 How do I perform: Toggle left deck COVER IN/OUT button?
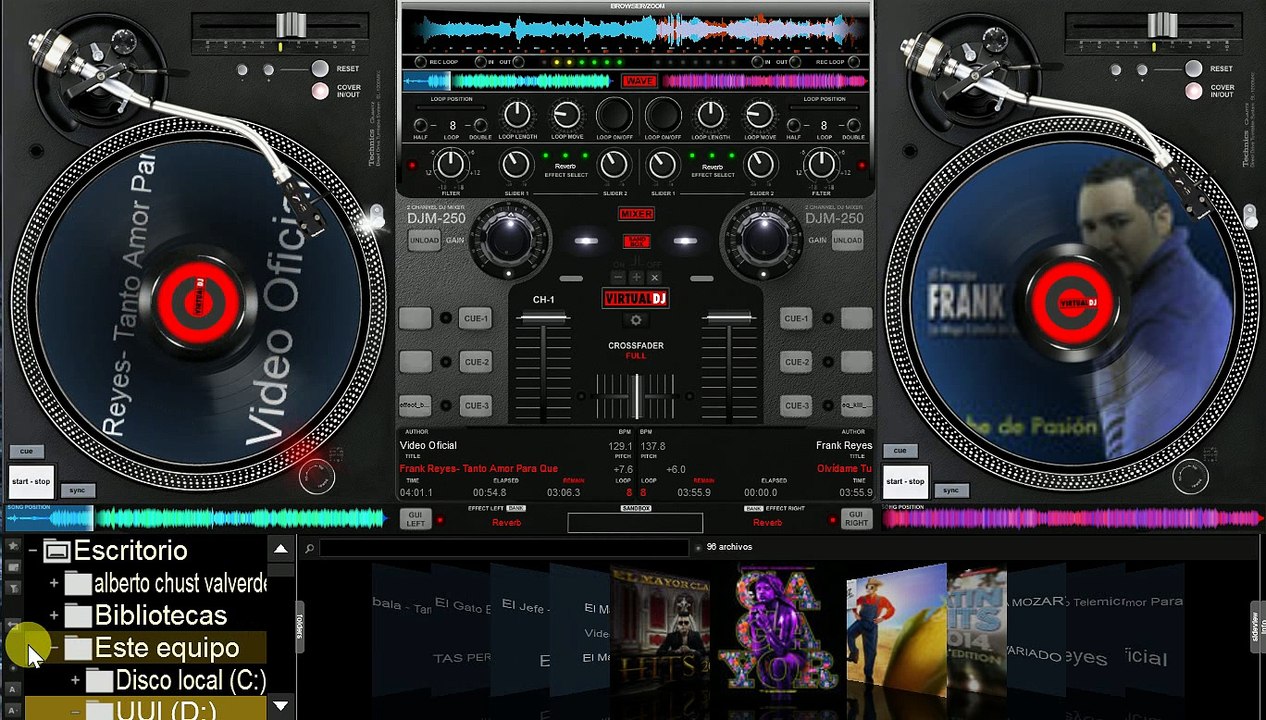tap(320, 91)
